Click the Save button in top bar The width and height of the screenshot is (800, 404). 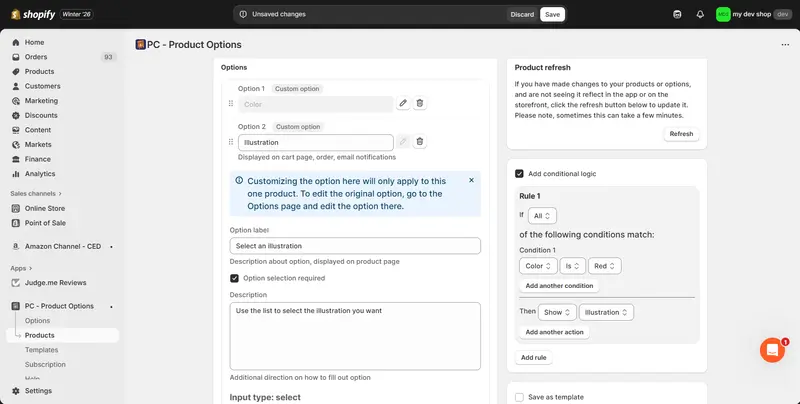click(x=552, y=14)
